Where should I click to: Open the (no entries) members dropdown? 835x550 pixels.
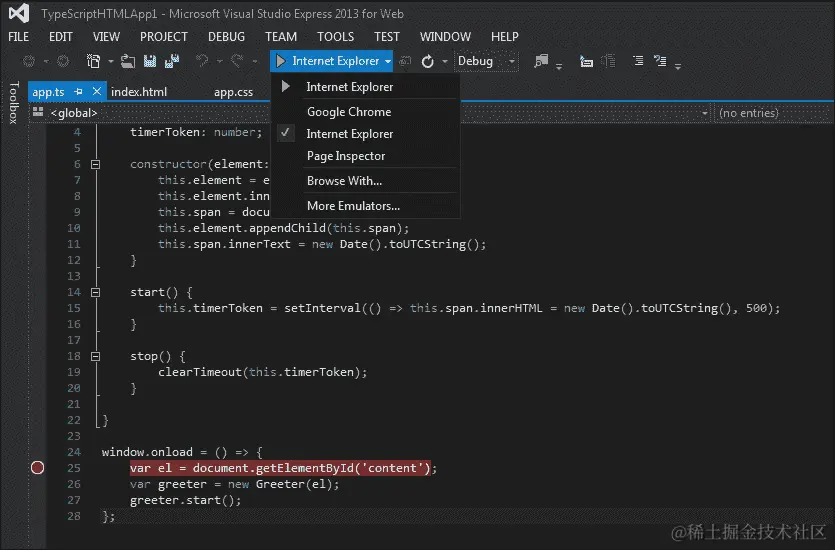(773, 113)
